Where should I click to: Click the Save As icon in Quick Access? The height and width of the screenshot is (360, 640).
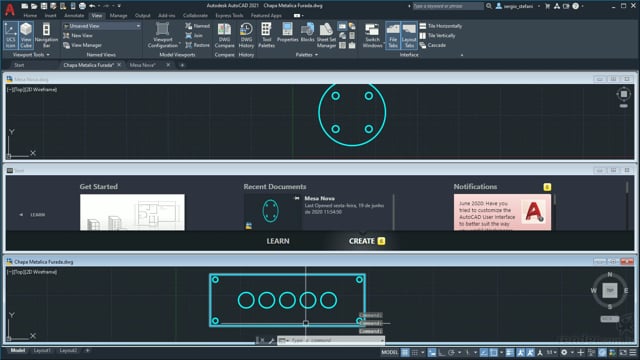[x=53, y=6]
